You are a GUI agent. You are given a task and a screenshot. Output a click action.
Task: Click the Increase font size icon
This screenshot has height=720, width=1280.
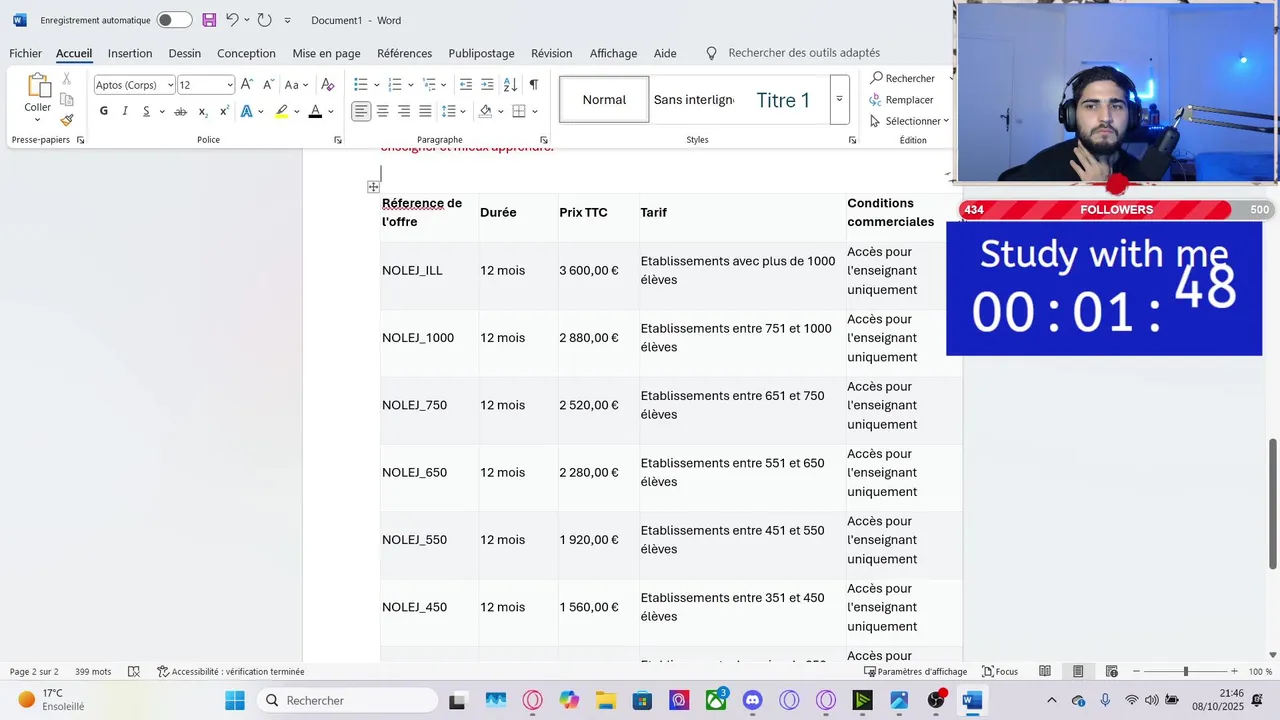tap(247, 85)
